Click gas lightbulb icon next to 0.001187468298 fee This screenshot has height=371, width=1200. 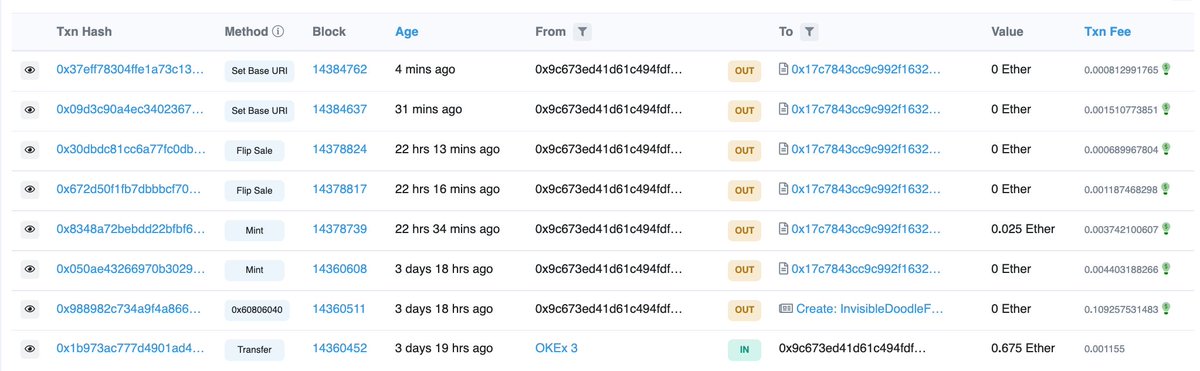click(1166, 189)
